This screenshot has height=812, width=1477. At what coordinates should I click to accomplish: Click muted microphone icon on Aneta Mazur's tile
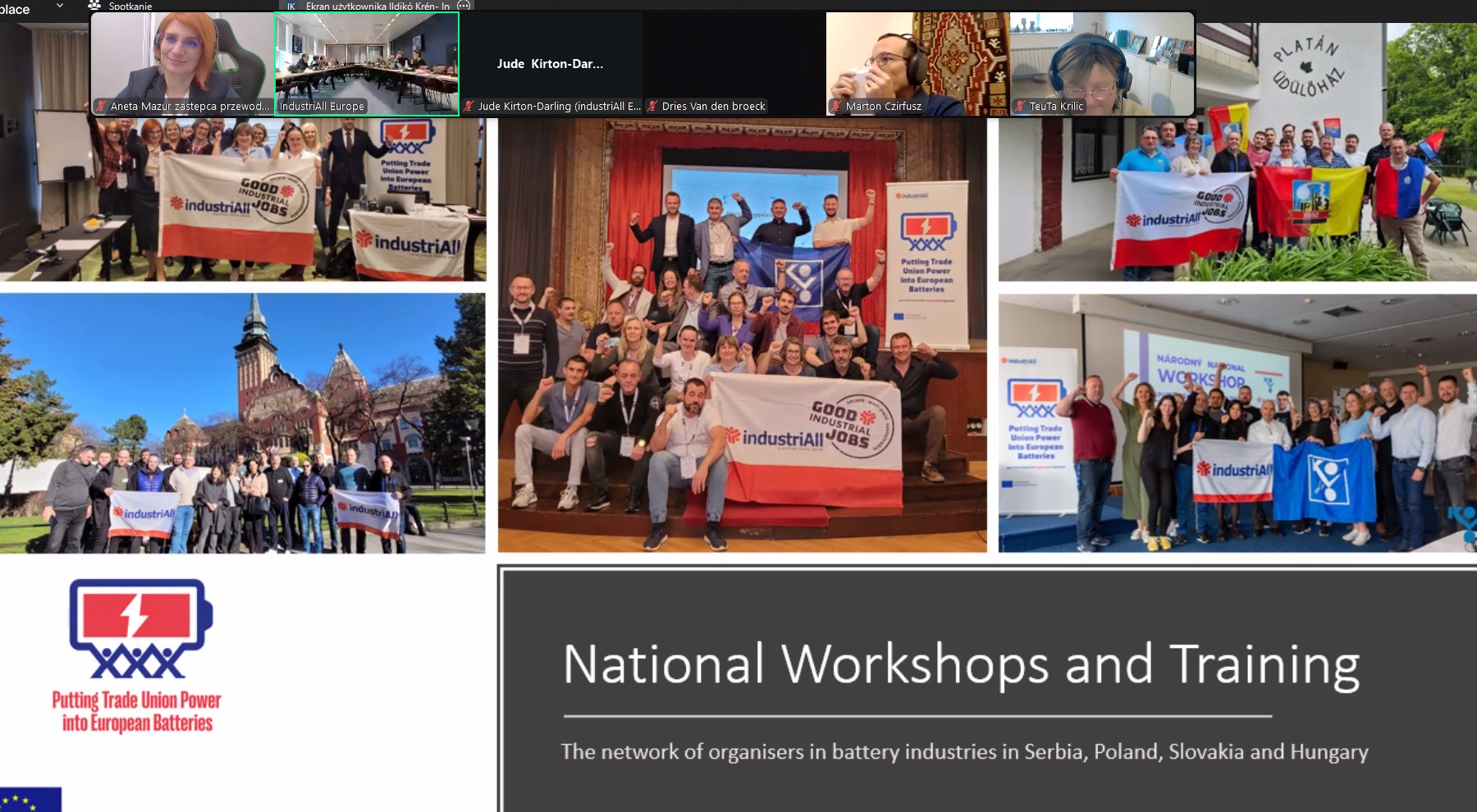(101, 106)
